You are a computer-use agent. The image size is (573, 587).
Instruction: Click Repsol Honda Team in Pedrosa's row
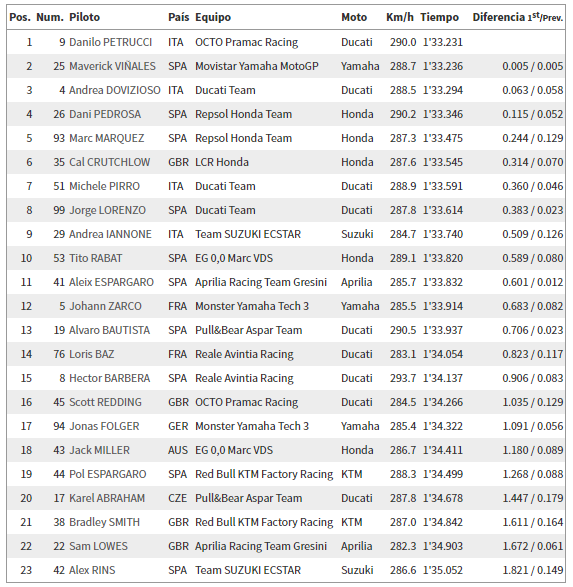[x=243, y=114]
